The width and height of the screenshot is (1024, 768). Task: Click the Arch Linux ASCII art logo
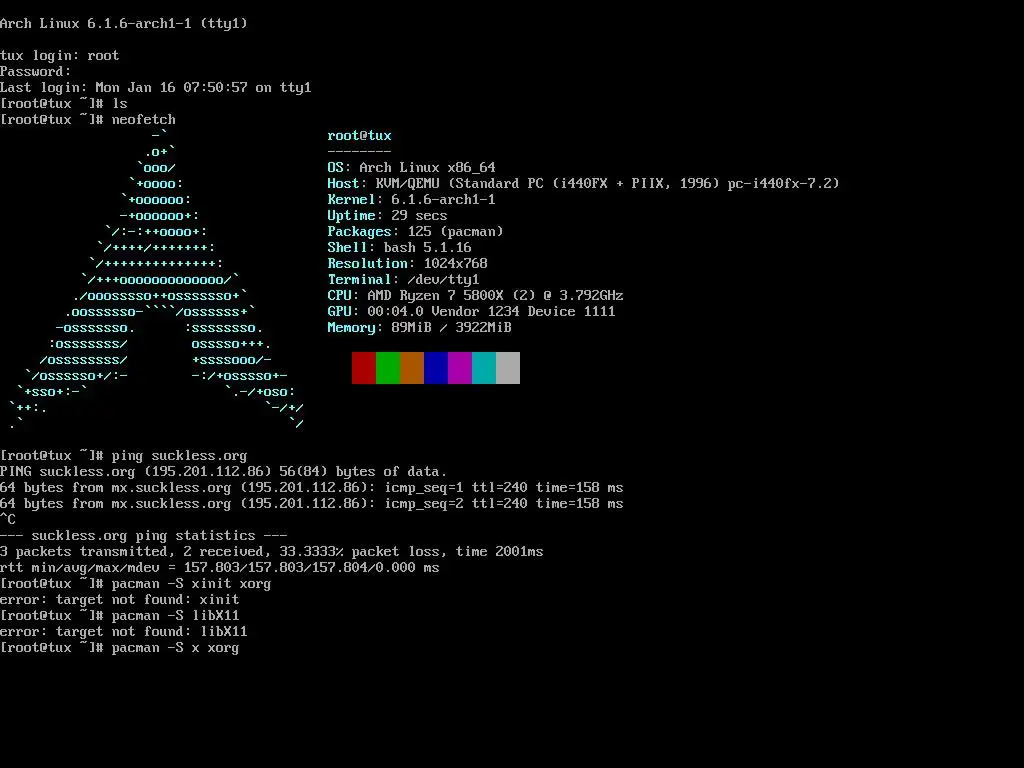click(156, 280)
